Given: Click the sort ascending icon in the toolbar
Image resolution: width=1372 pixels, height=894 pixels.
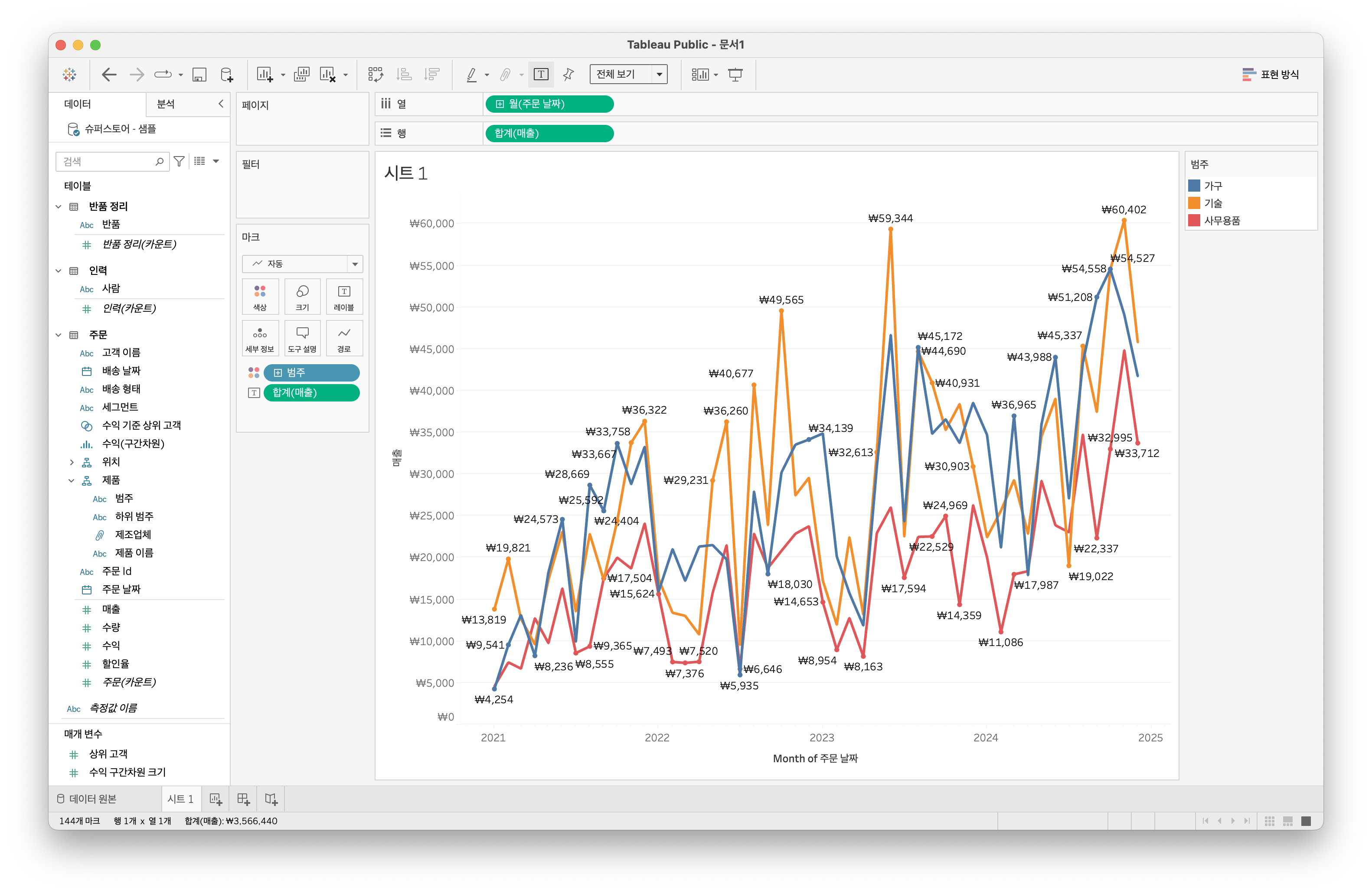Looking at the screenshot, I should pyautogui.click(x=404, y=75).
